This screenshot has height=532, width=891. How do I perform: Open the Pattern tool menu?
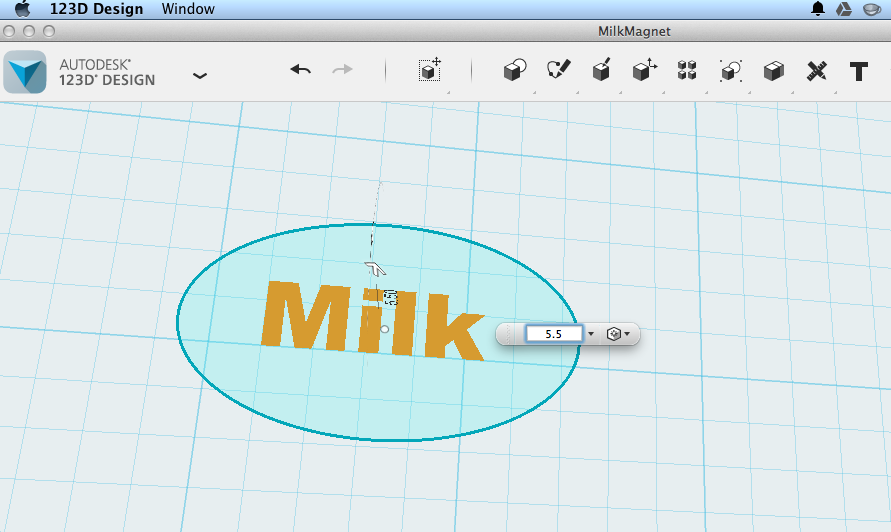click(x=687, y=70)
